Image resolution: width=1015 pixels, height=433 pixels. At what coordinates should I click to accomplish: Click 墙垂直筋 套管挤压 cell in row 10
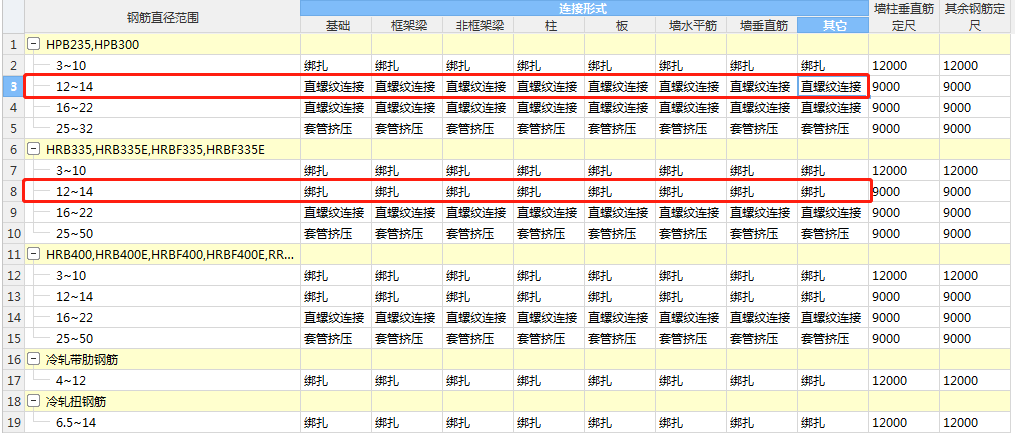(x=763, y=234)
